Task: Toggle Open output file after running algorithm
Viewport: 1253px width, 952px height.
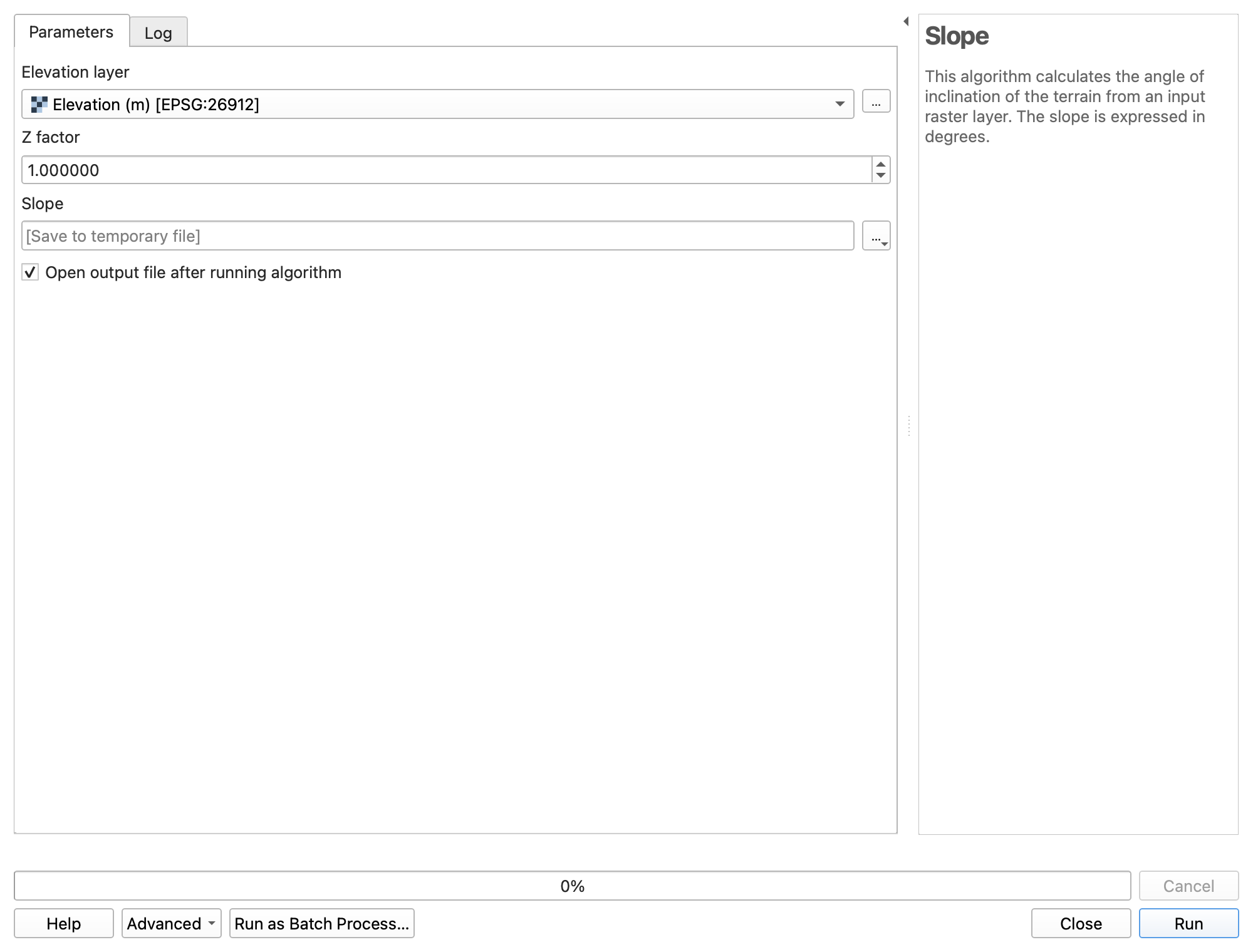Action: coord(30,272)
